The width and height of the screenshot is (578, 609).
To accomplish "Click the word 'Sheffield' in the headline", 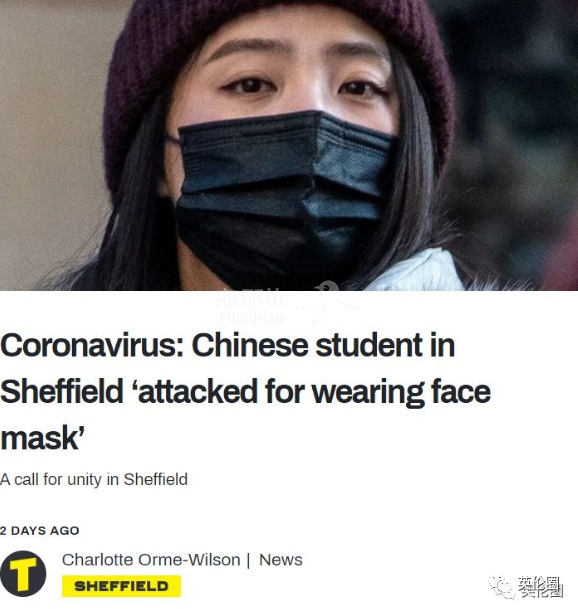I will click(62, 392).
